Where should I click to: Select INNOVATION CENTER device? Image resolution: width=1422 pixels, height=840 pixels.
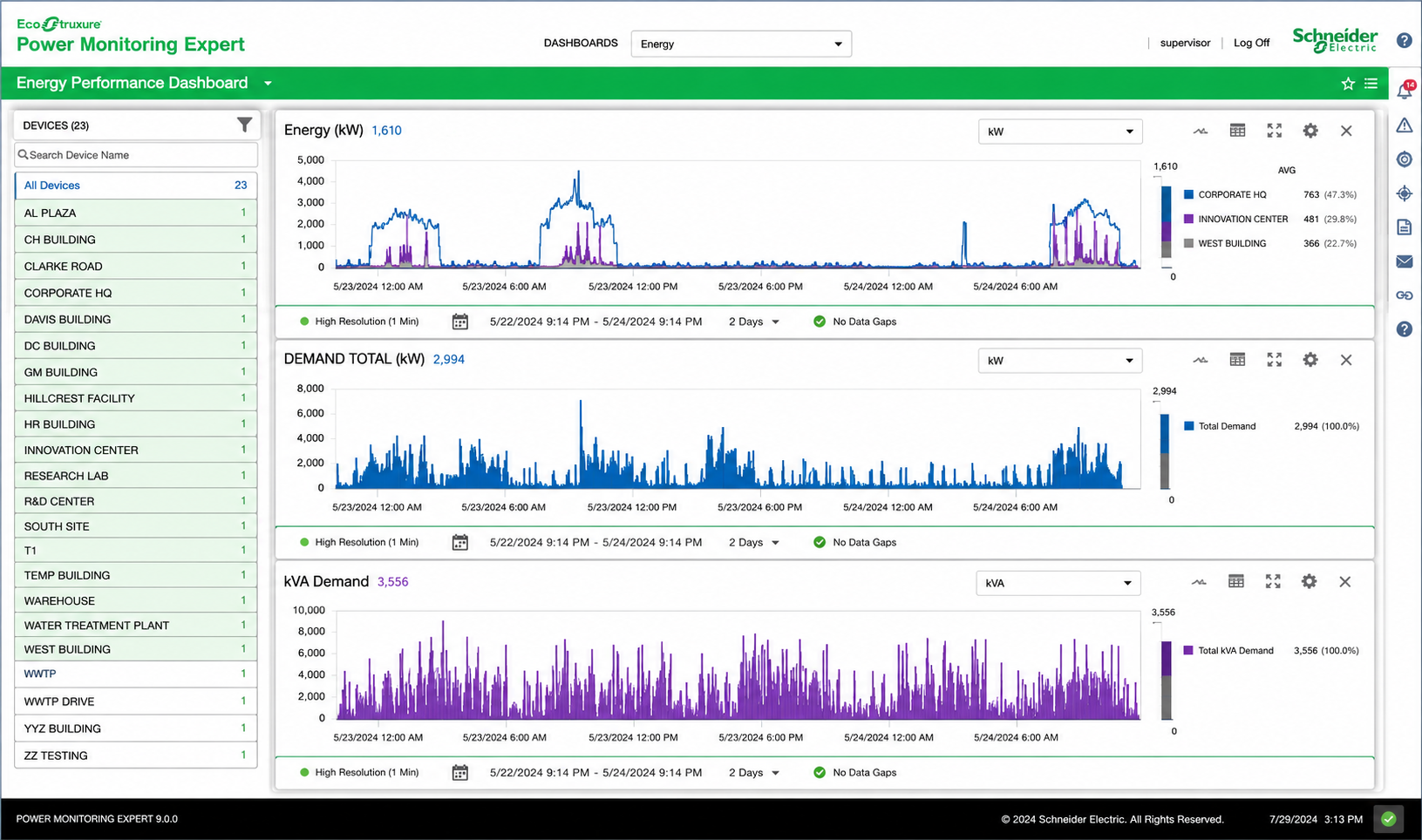(136, 450)
